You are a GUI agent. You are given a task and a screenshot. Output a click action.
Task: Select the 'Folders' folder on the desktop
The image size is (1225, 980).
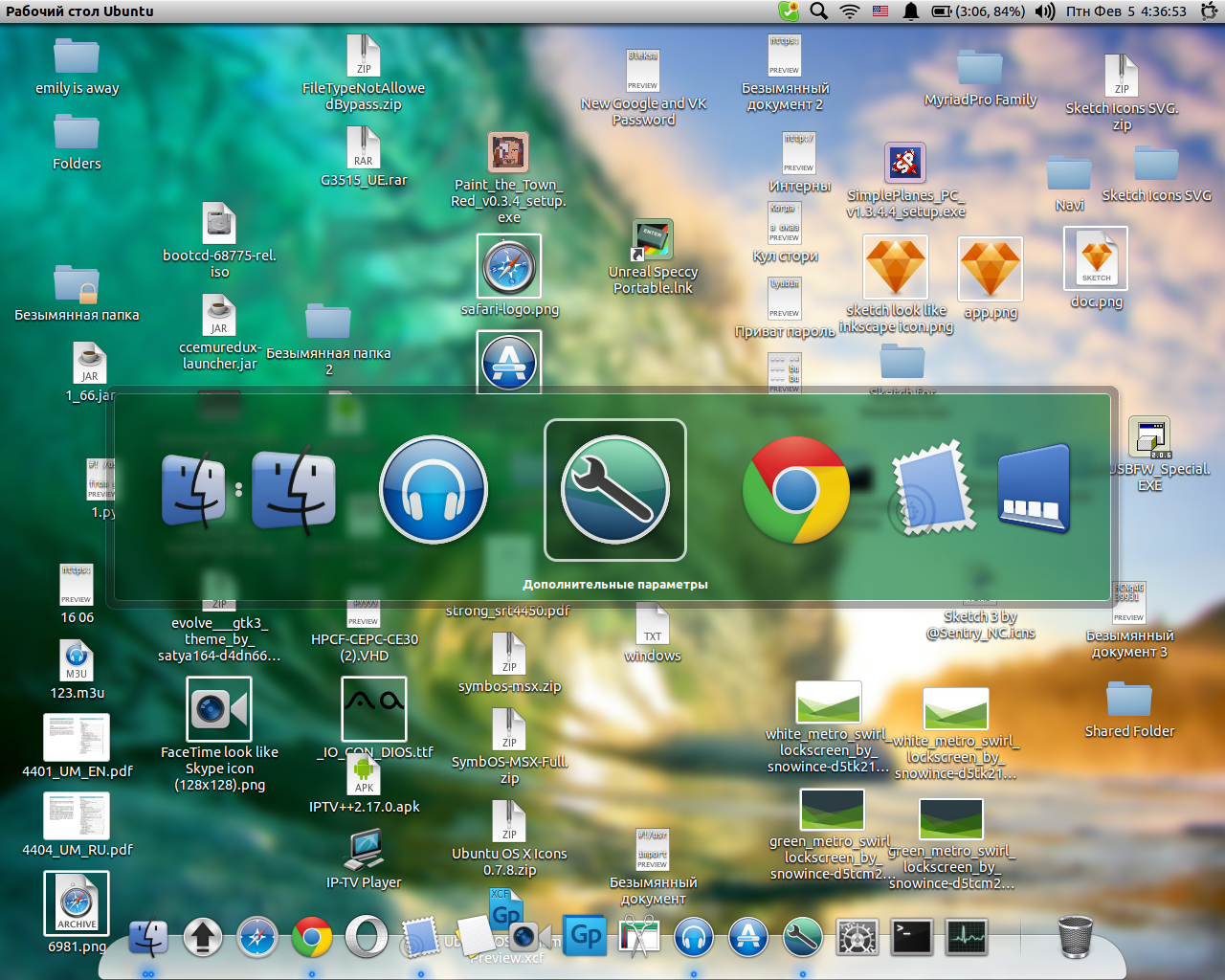[77, 132]
